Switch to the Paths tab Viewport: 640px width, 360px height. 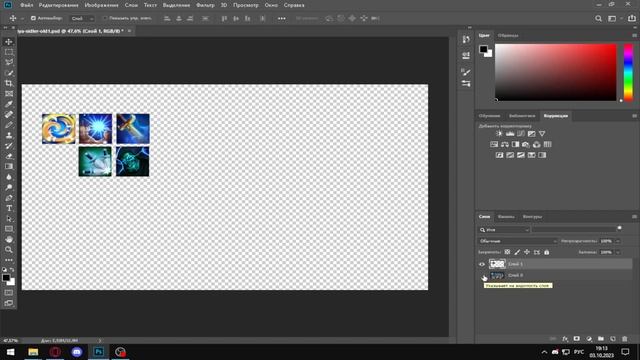532,217
